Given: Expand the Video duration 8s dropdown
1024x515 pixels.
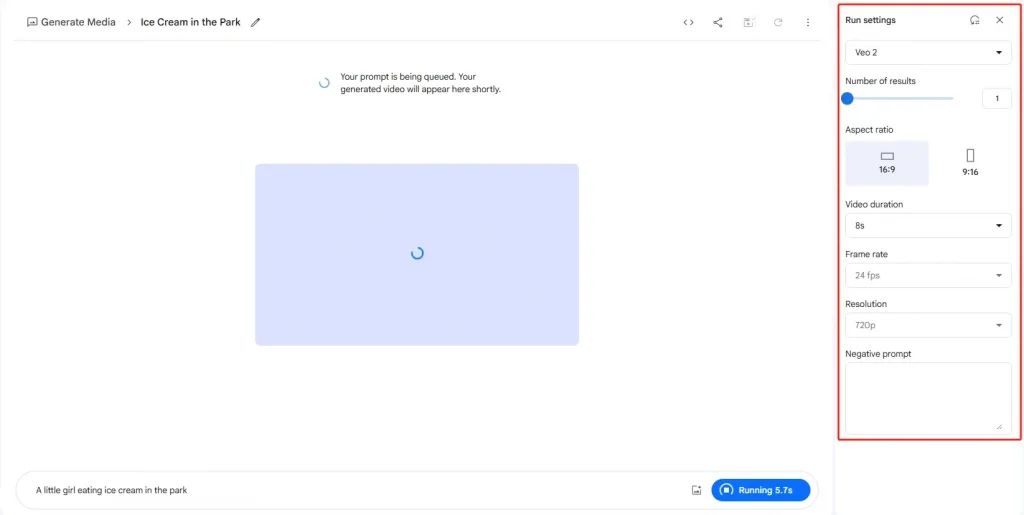Looking at the screenshot, I should (928, 226).
